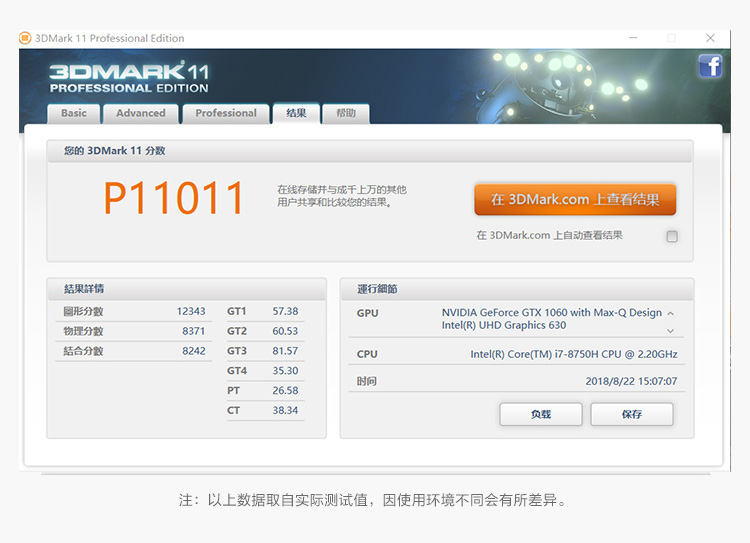
Task: Select graphics score value 12343
Action: click(x=191, y=311)
